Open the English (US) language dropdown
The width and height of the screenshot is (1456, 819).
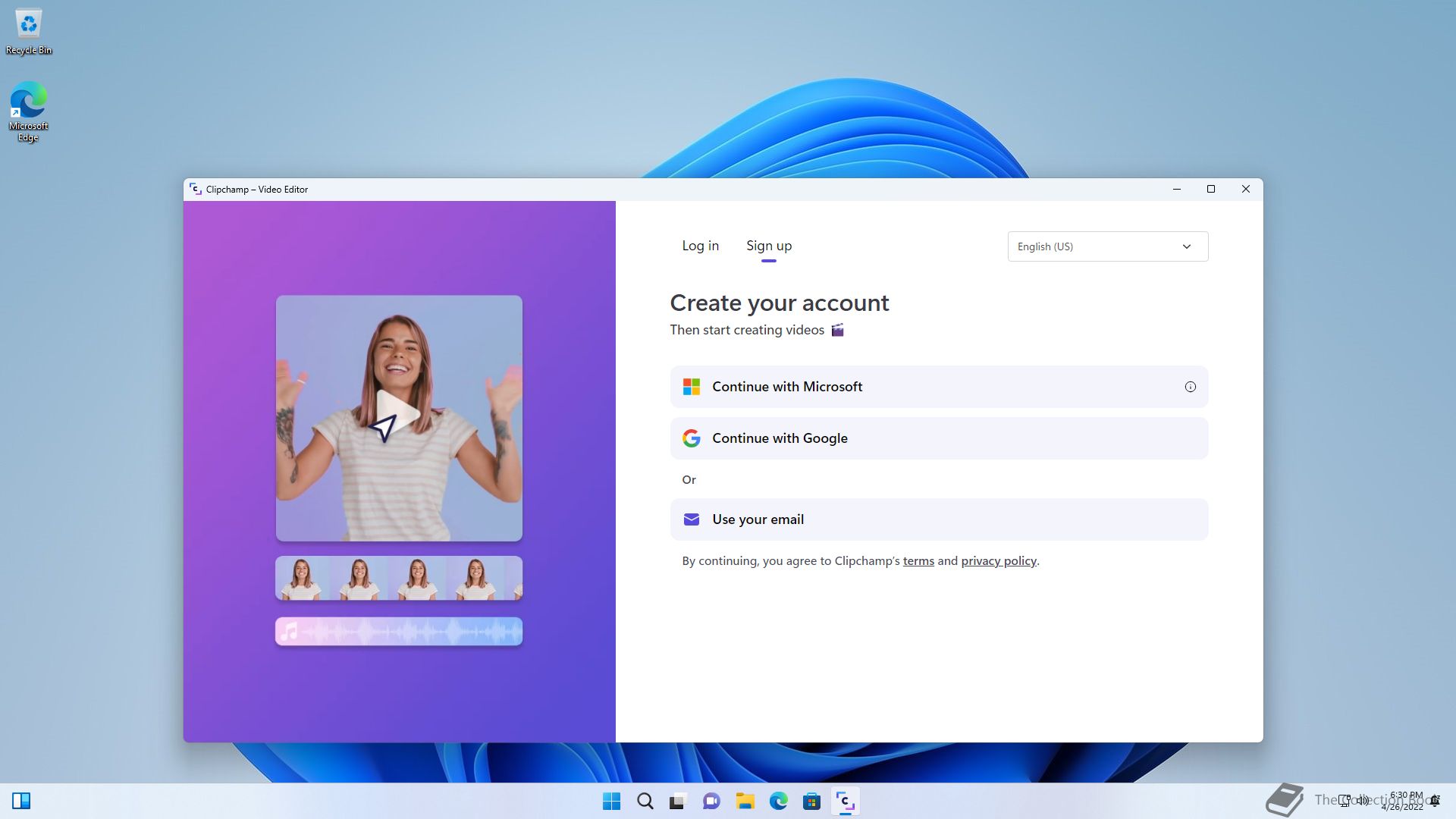(1107, 246)
